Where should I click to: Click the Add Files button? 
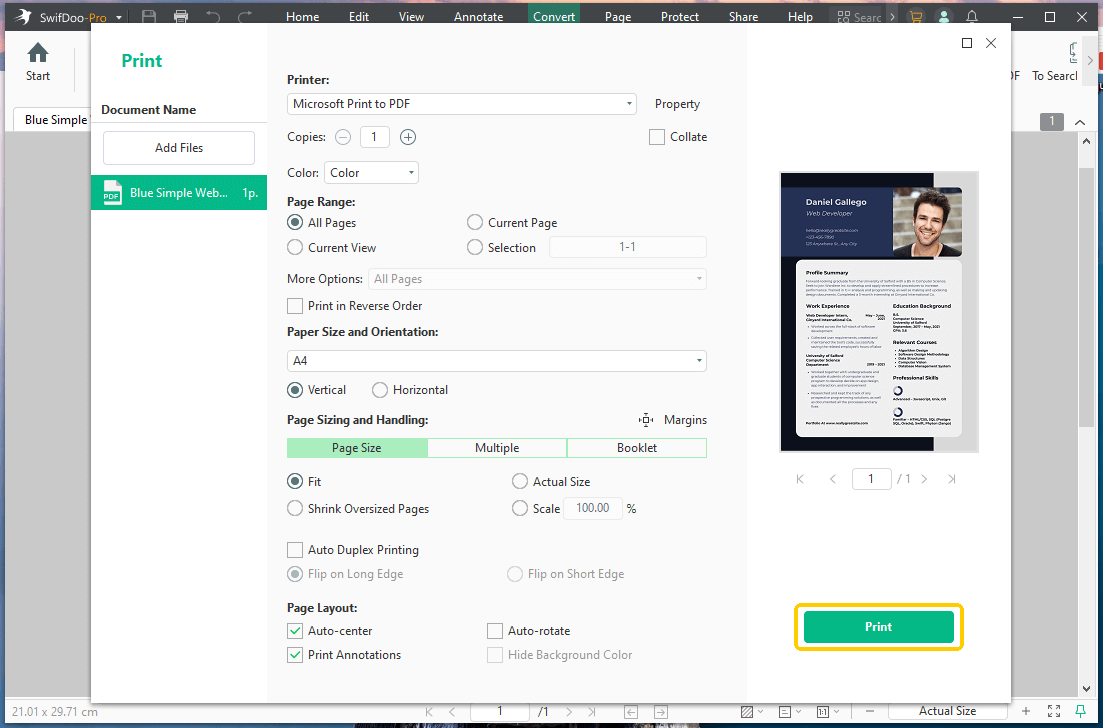tap(178, 147)
